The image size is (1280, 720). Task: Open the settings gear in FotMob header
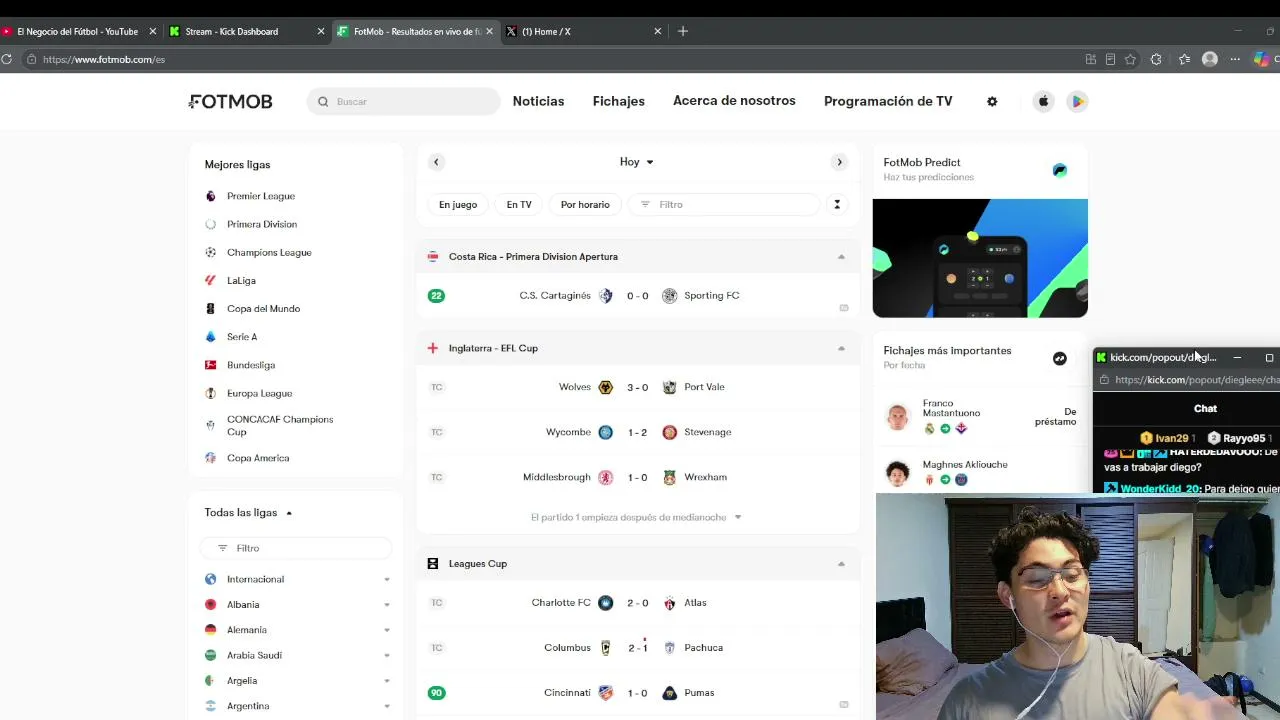992,101
